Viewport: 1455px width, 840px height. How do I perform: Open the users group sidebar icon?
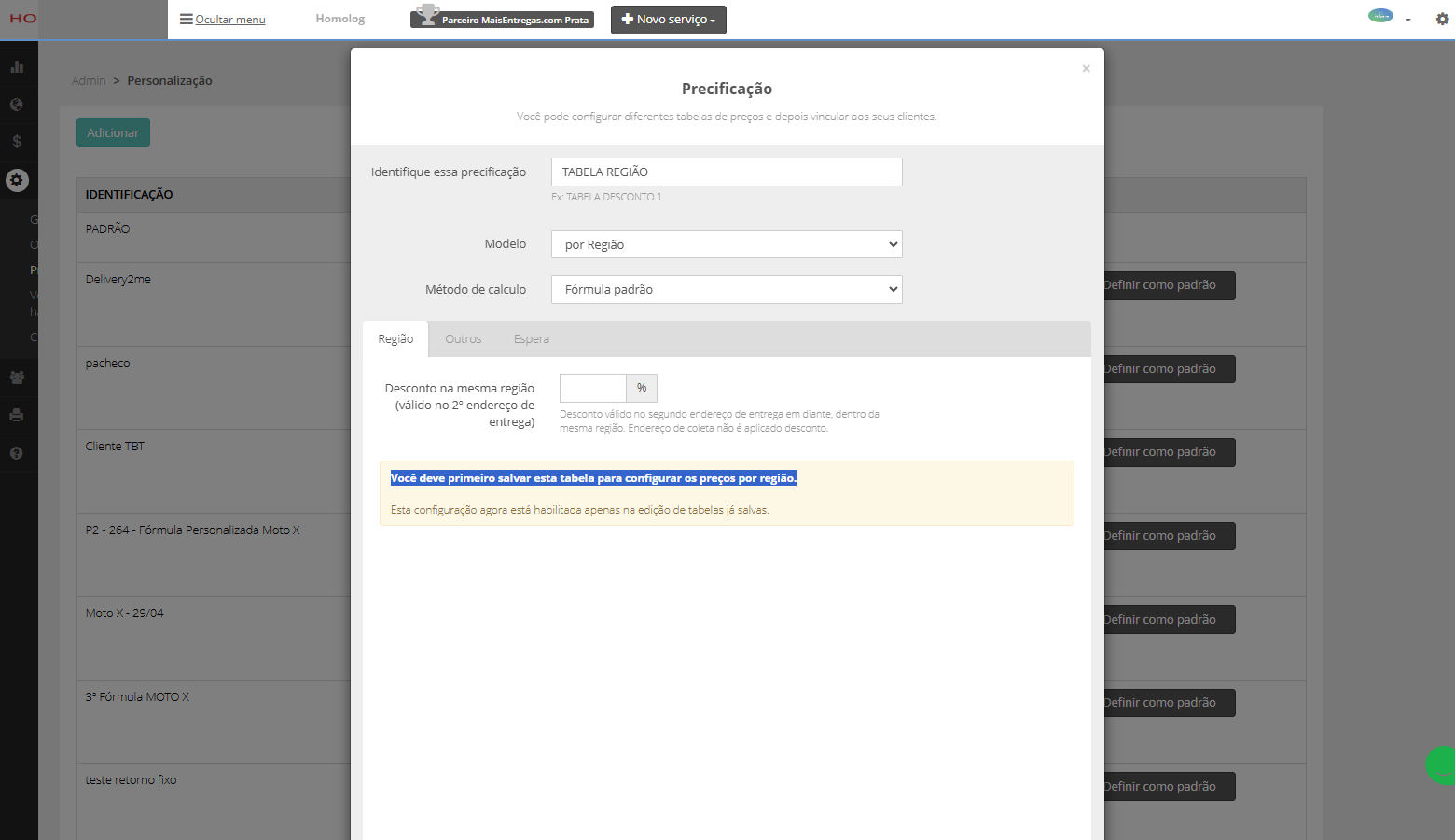click(17, 378)
